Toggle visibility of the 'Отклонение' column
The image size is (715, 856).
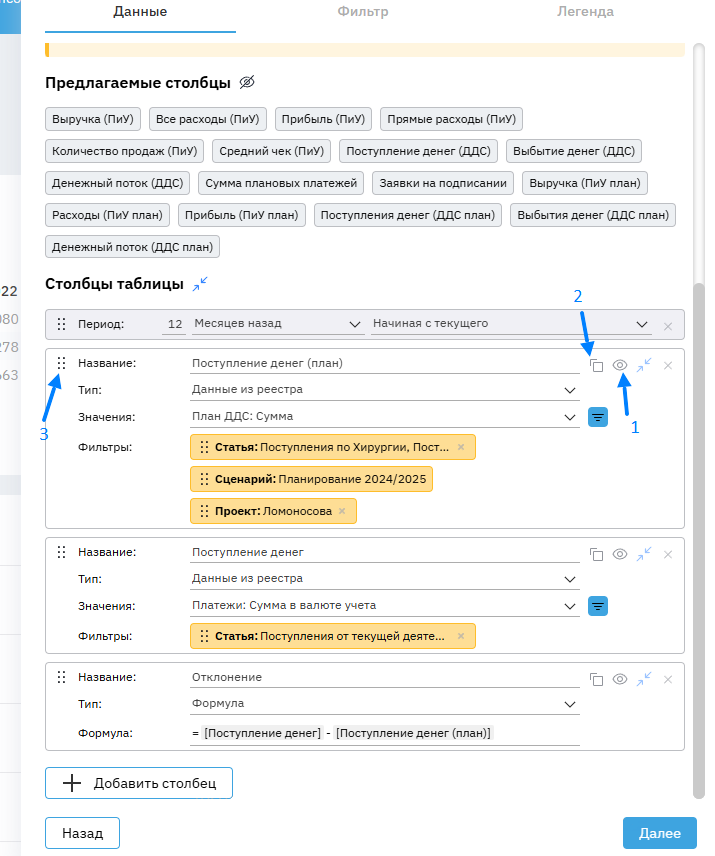(x=620, y=679)
